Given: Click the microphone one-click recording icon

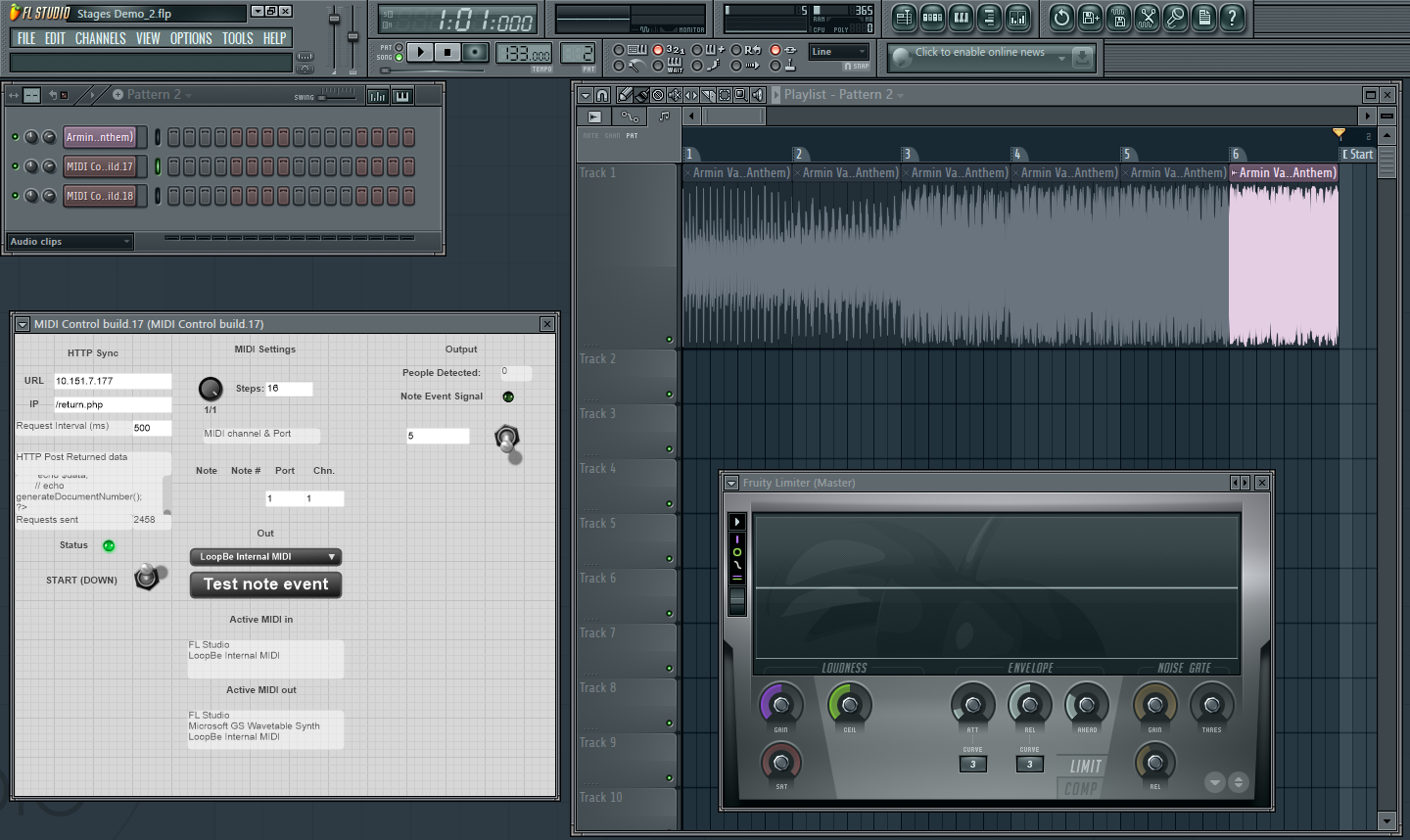Looking at the screenshot, I should [x=1175, y=17].
